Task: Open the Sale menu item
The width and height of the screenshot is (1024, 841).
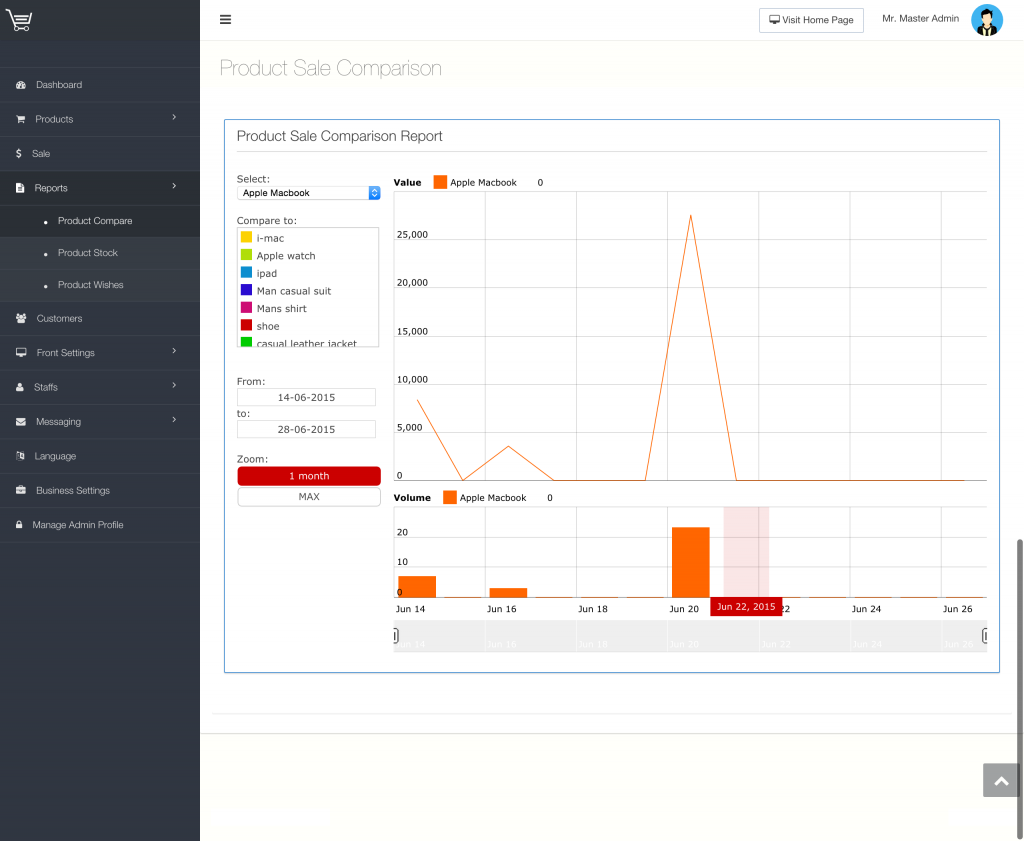Action: [x=100, y=153]
